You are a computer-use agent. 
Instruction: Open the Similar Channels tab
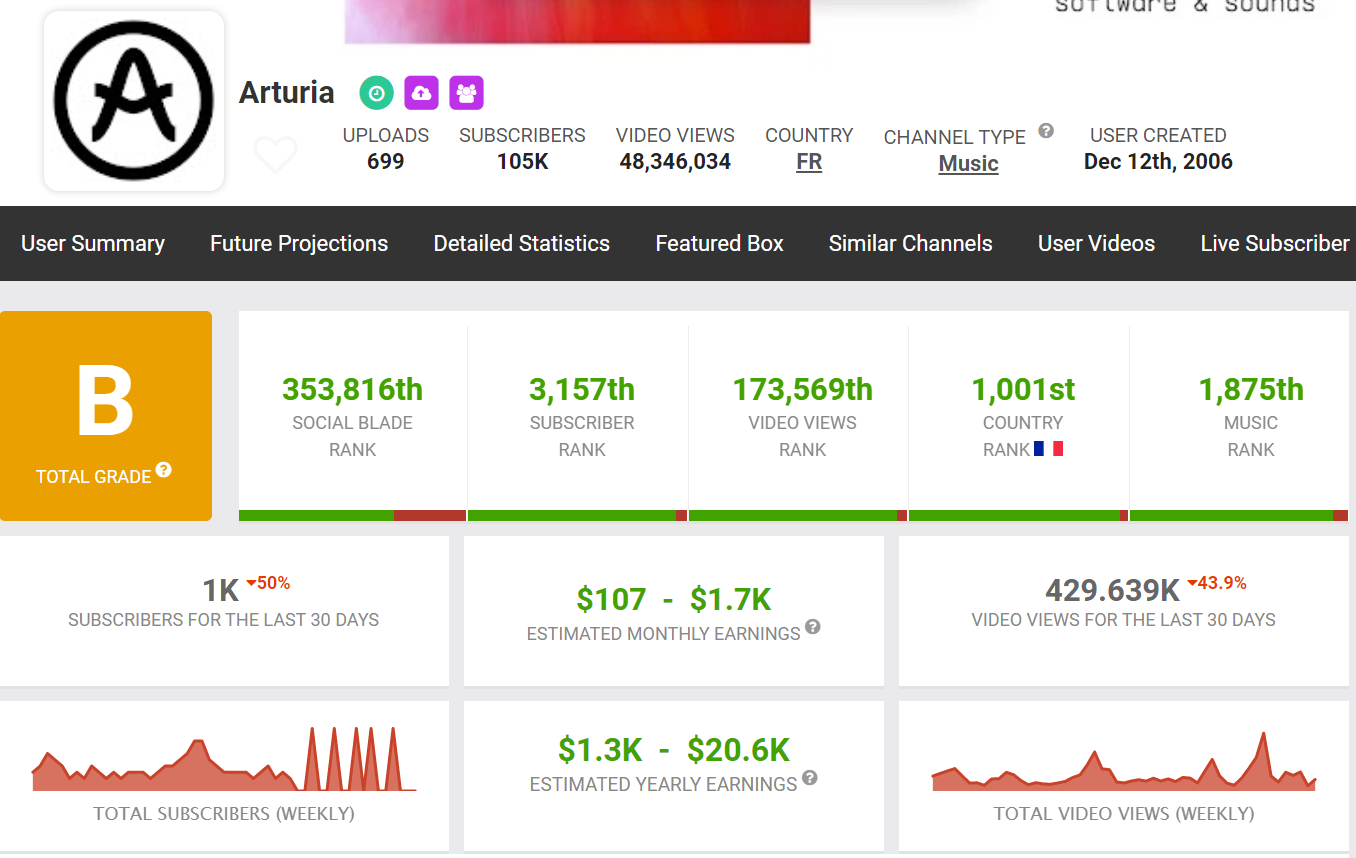tap(911, 243)
